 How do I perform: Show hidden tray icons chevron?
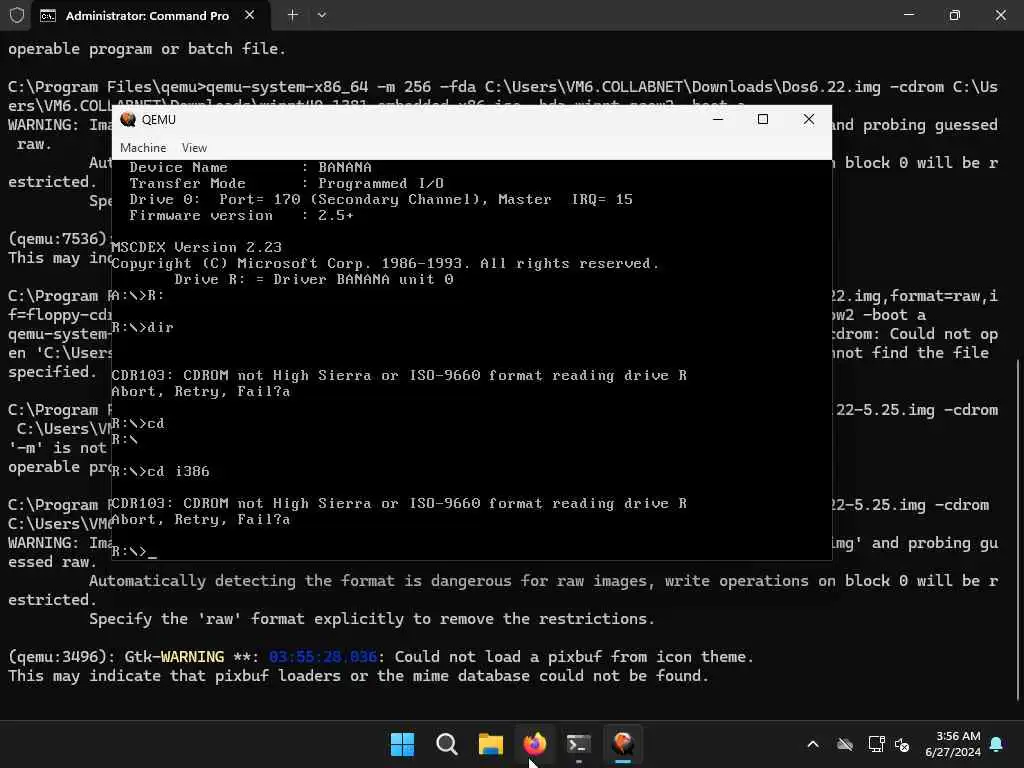[x=813, y=744]
